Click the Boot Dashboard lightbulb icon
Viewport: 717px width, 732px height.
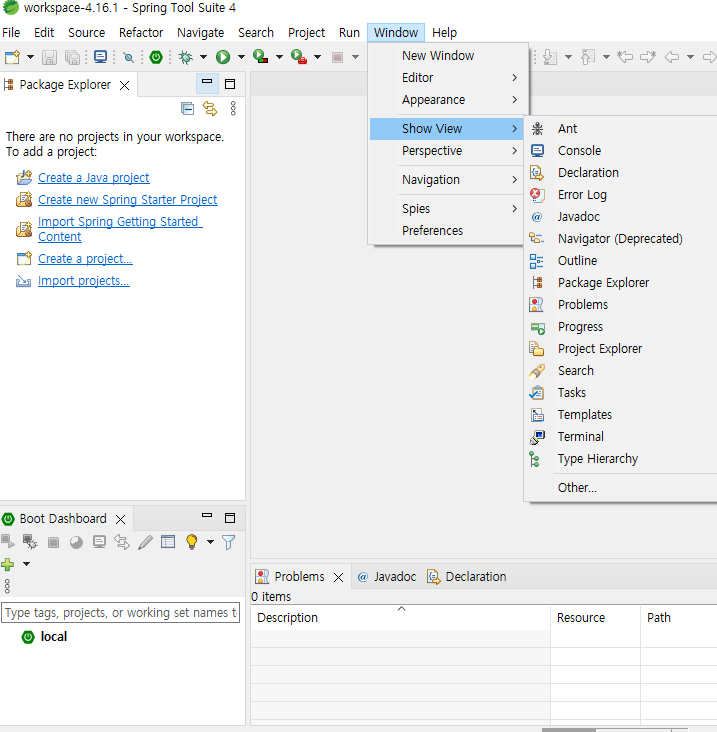(191, 542)
